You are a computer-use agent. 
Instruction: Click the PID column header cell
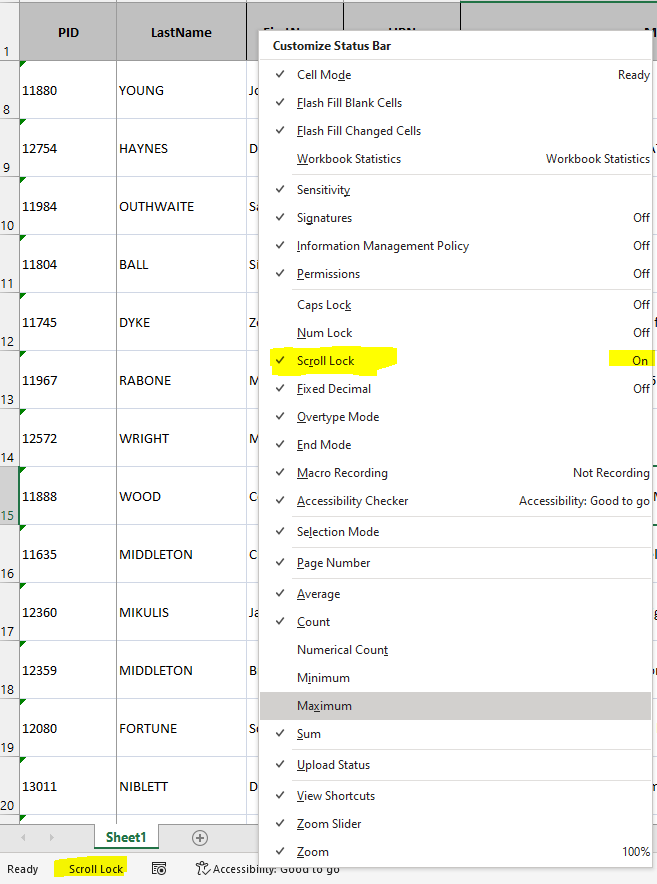click(x=68, y=32)
